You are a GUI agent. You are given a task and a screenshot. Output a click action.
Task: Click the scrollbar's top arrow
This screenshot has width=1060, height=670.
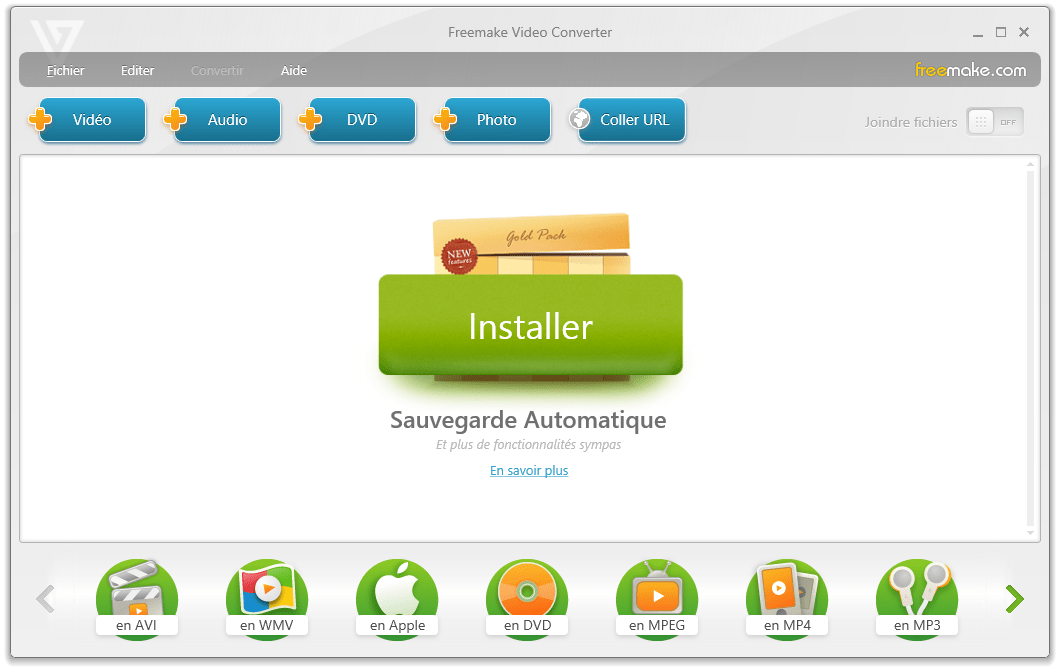1030,164
